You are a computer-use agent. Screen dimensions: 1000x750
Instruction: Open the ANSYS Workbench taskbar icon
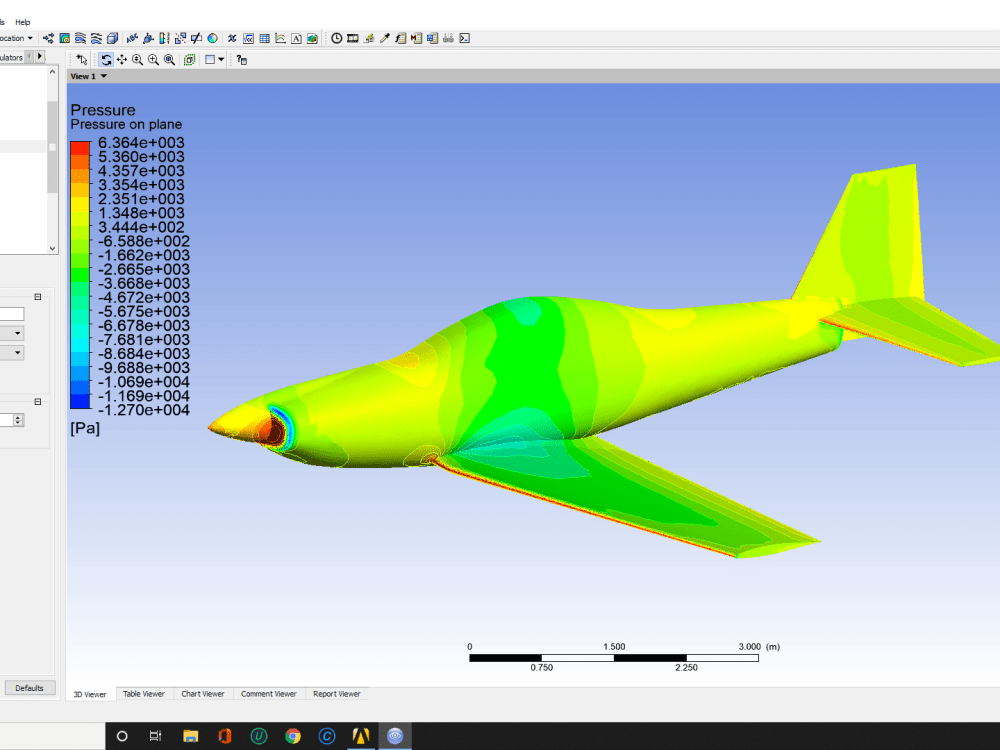pos(361,736)
